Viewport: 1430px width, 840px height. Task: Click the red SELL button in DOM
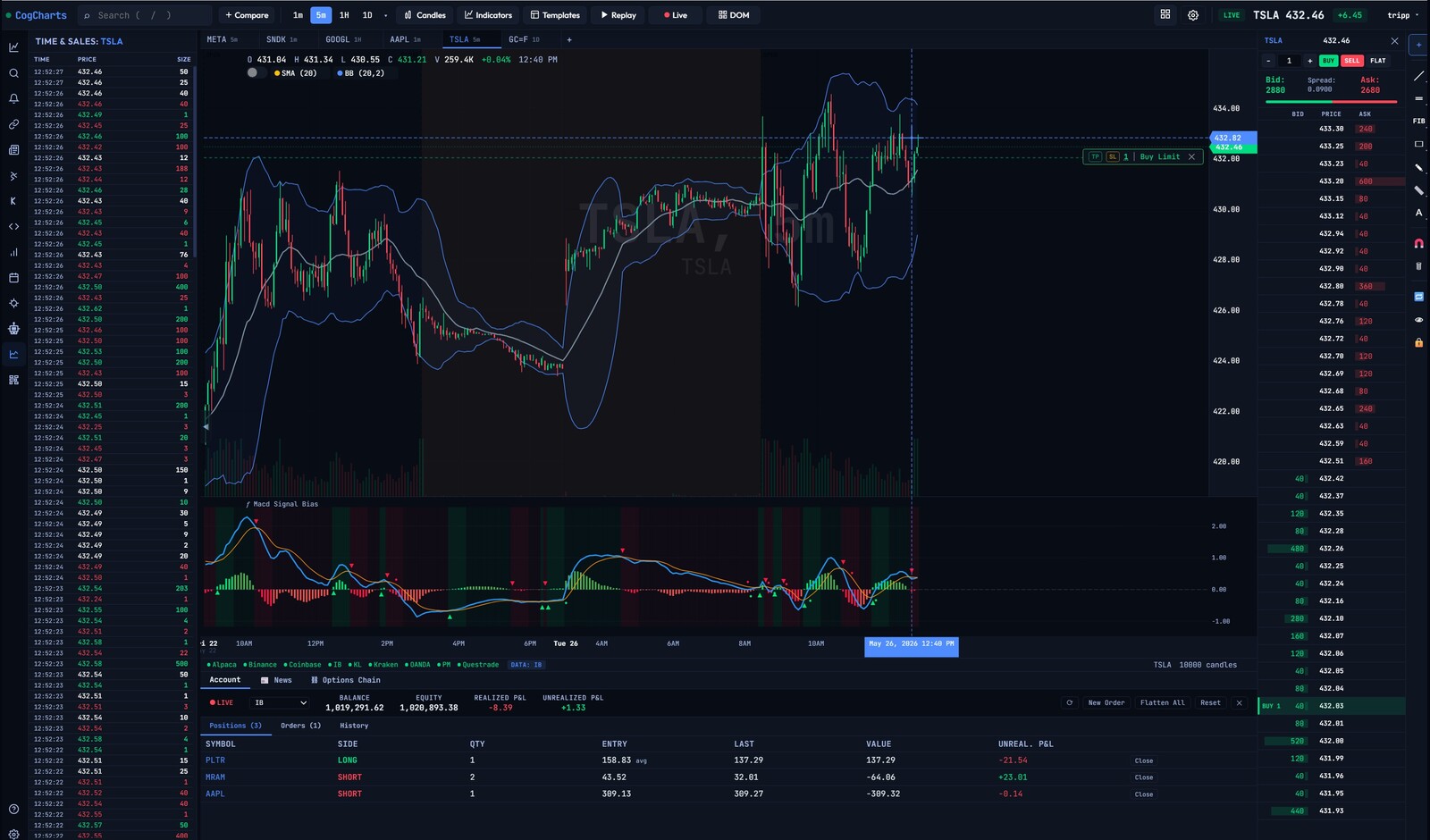[x=1352, y=61]
